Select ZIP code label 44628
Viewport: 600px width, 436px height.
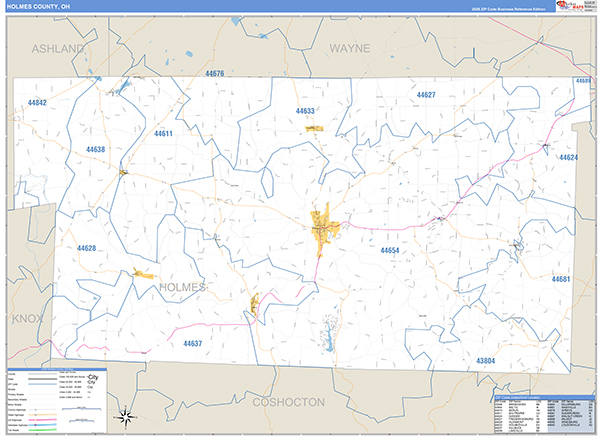coord(86,248)
